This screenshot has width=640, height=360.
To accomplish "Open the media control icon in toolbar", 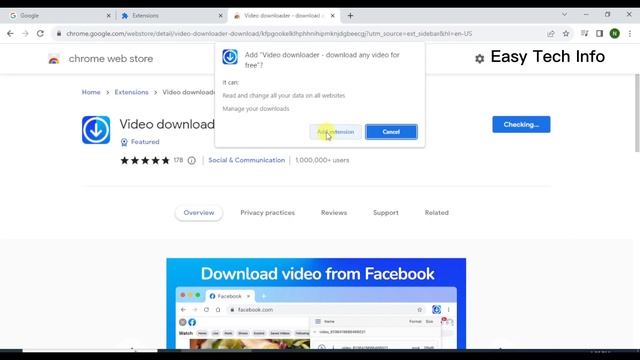I will pyautogui.click(x=584, y=33).
